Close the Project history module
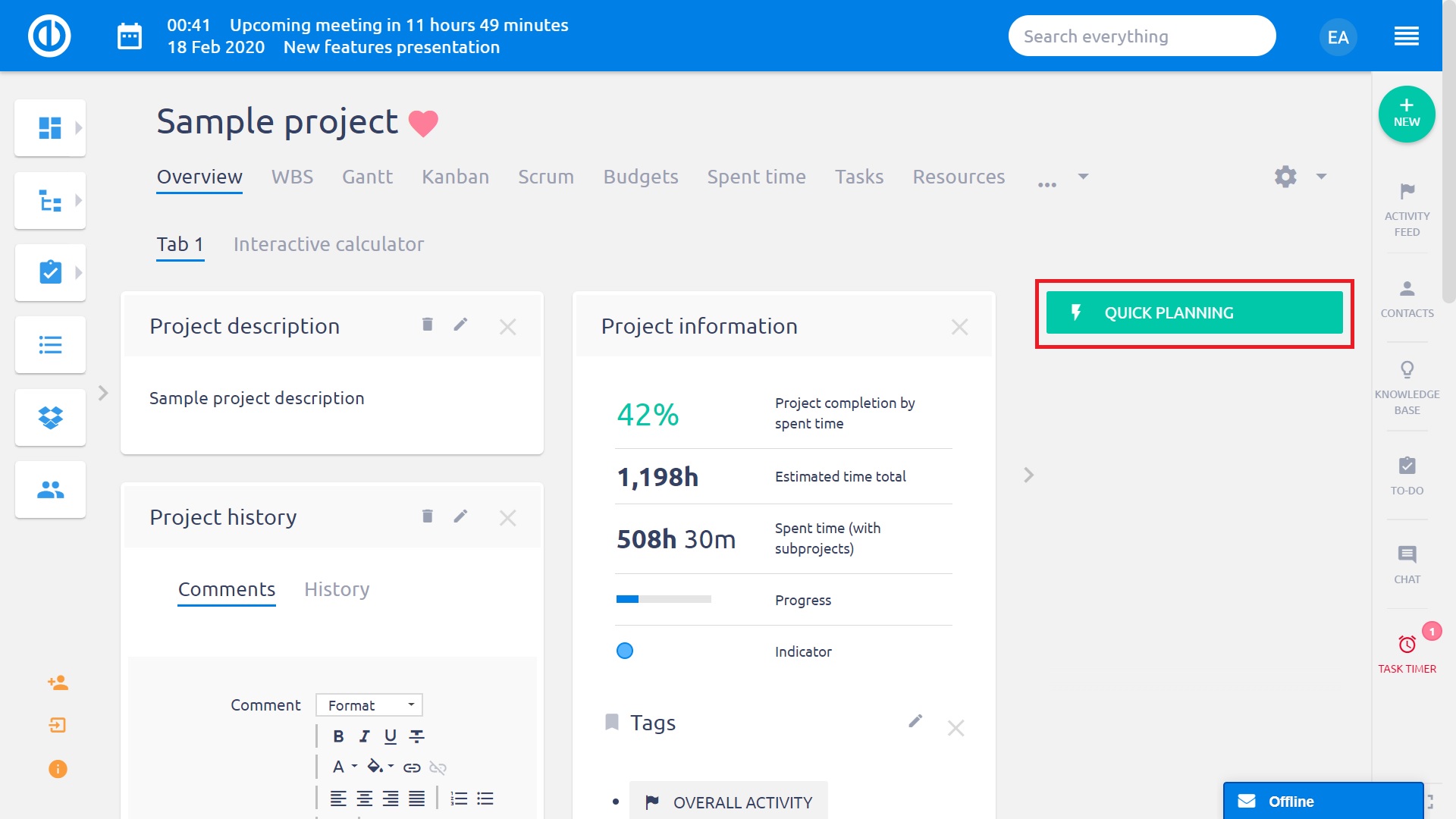Viewport: 1456px width, 819px height. click(x=507, y=518)
